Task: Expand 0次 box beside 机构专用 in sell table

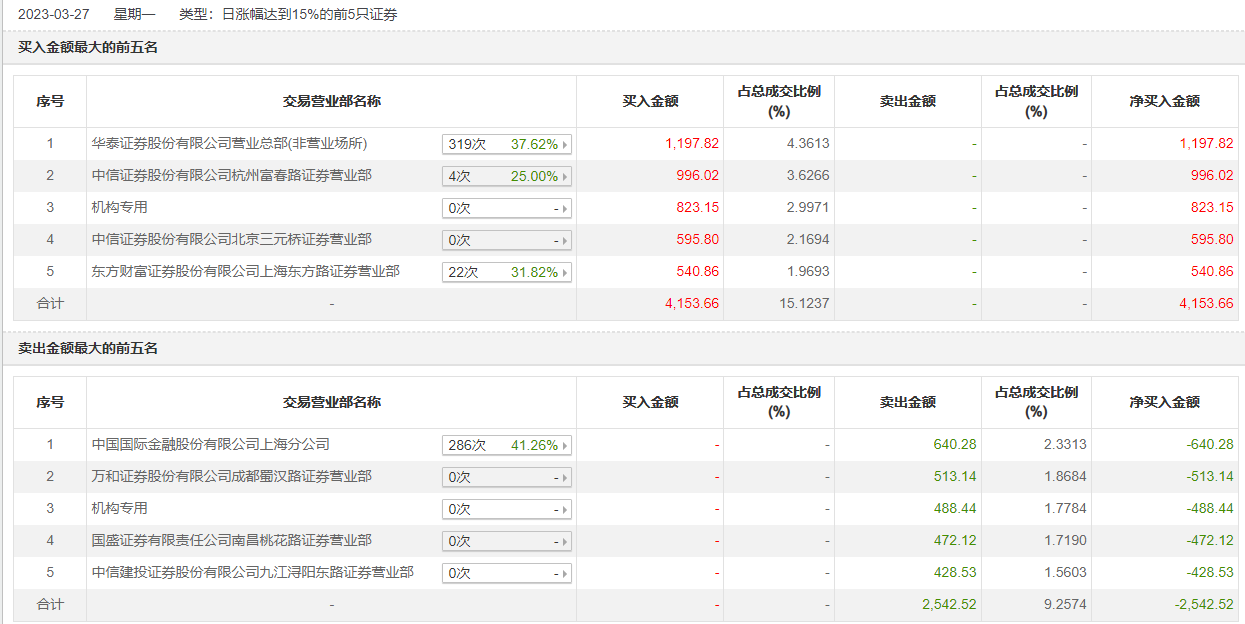Action: [x=506, y=510]
